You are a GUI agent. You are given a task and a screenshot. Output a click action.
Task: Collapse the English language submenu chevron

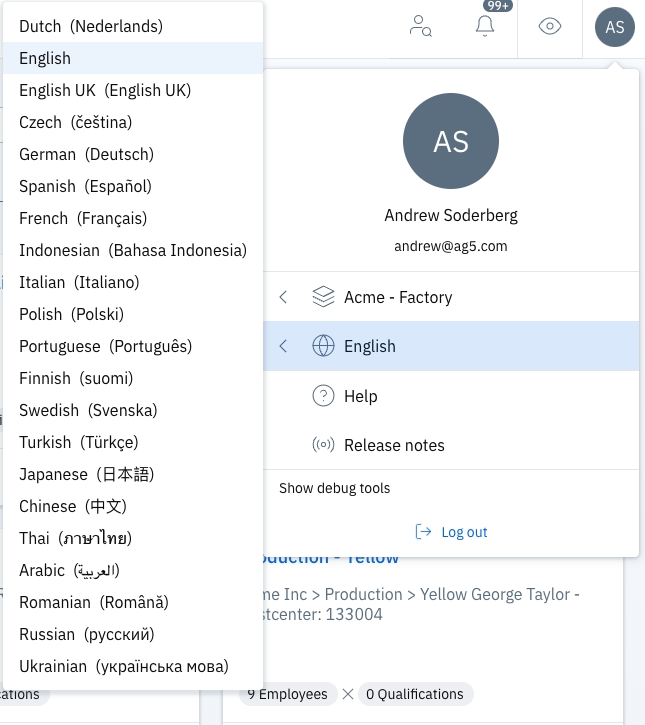(283, 346)
